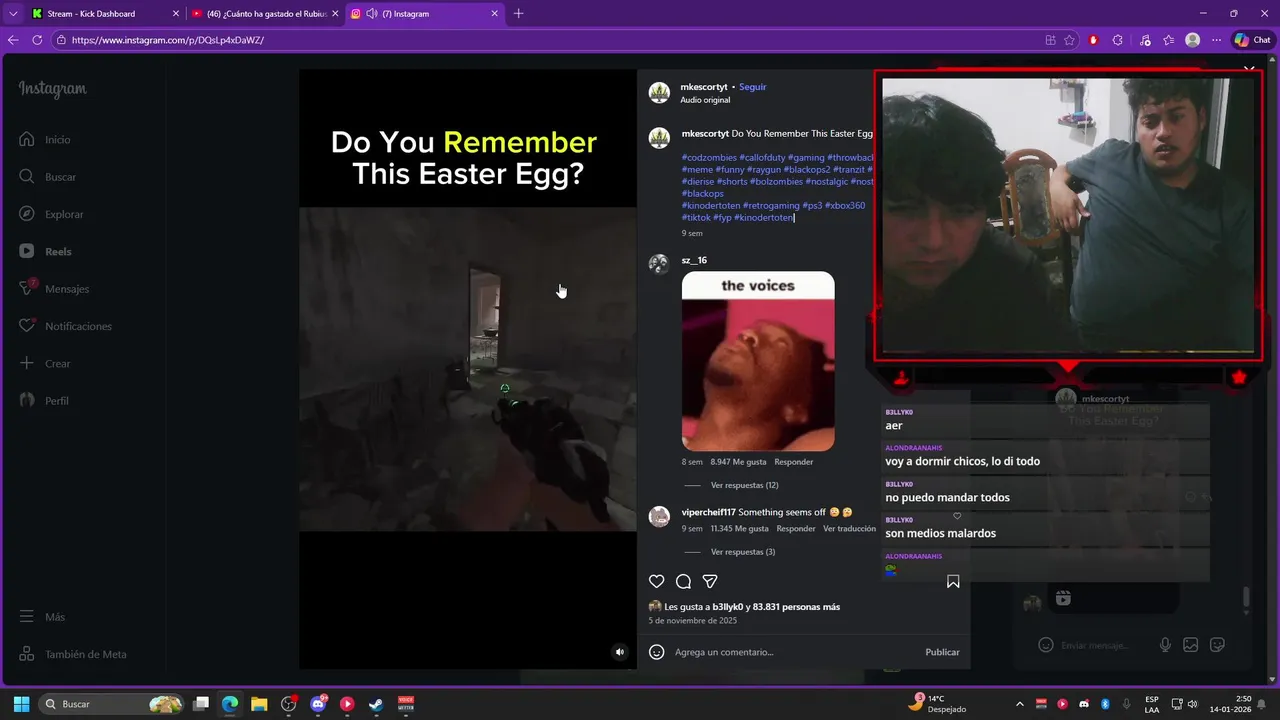Open the weather widget showing 14°C Despejado
This screenshot has width=1280, height=720.
938,703
